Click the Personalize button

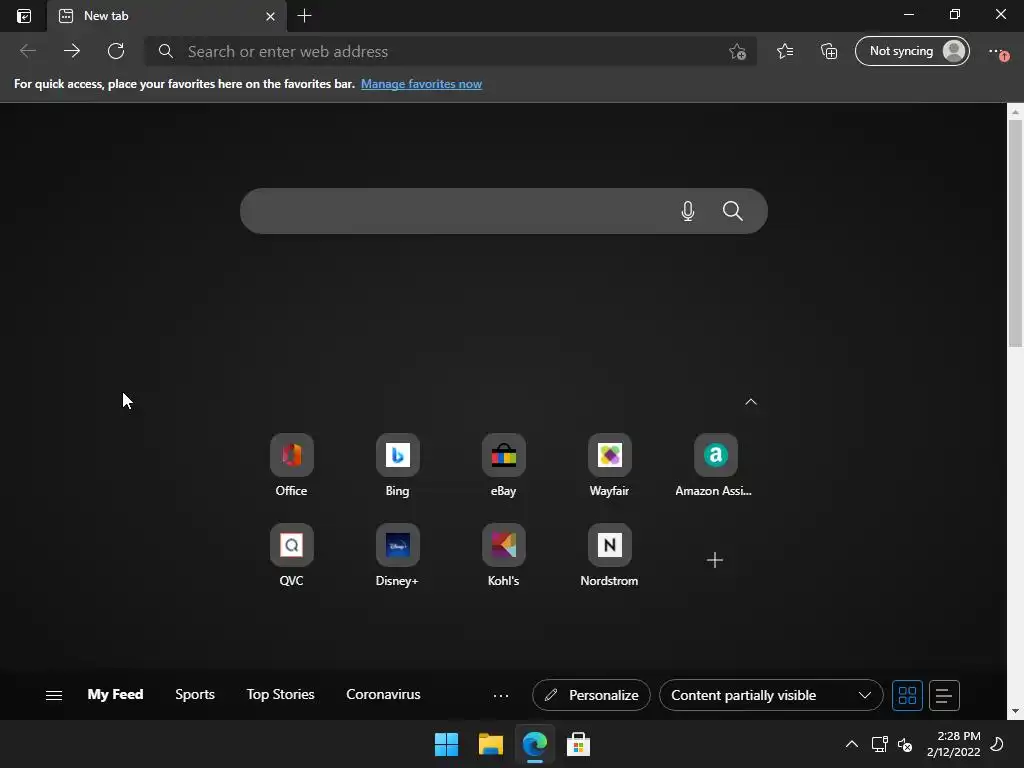pos(591,696)
